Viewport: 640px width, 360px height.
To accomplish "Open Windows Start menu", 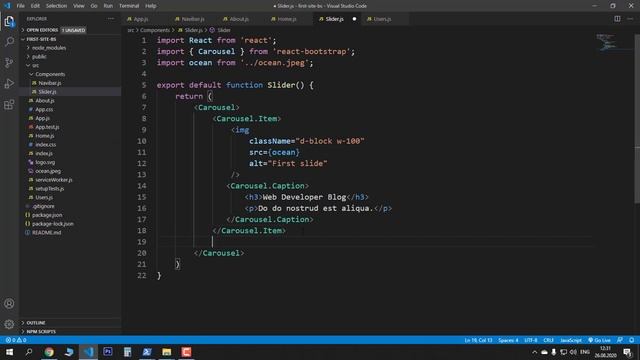I will (x=9, y=352).
